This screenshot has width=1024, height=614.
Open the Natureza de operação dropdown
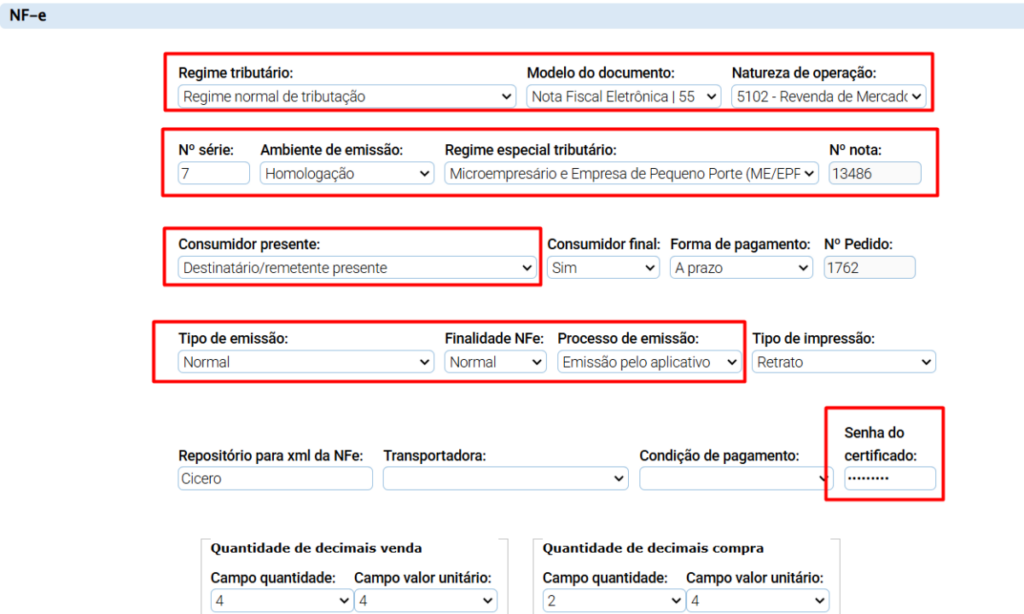828,97
